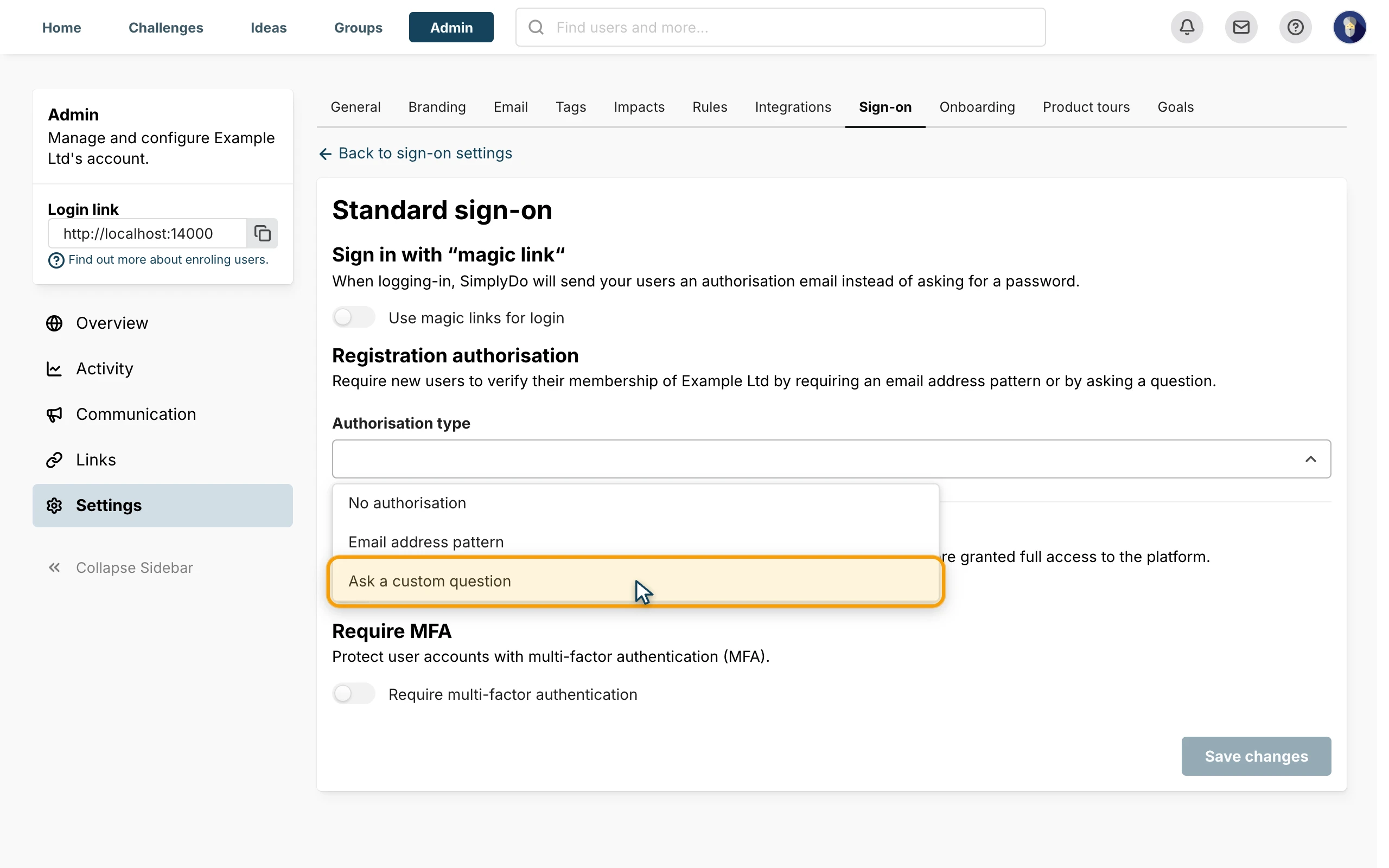Go to Groups in top navigation
Screen dimensions: 1389x868
click(x=358, y=27)
